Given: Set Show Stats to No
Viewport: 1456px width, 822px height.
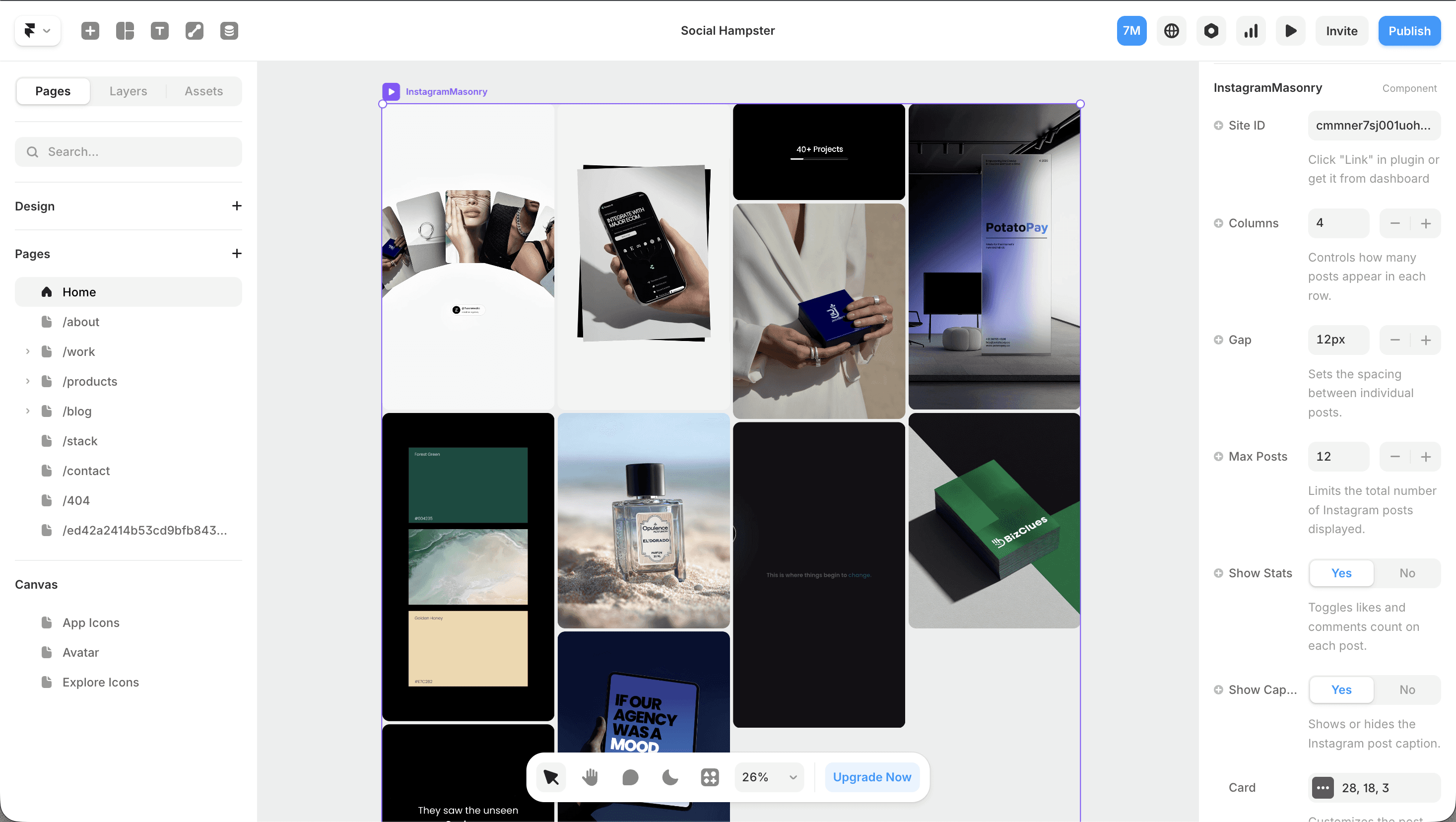Looking at the screenshot, I should click(x=1407, y=573).
